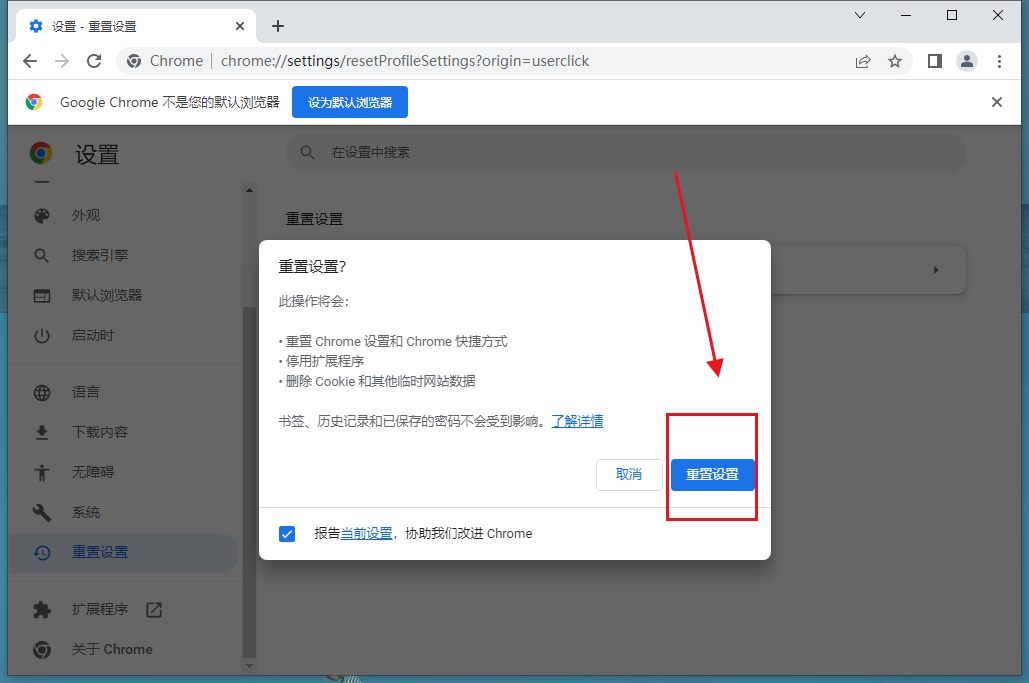Open 搜索引擎 settings in the sidebar
The width and height of the screenshot is (1029, 683).
pyautogui.click(x=123, y=255)
